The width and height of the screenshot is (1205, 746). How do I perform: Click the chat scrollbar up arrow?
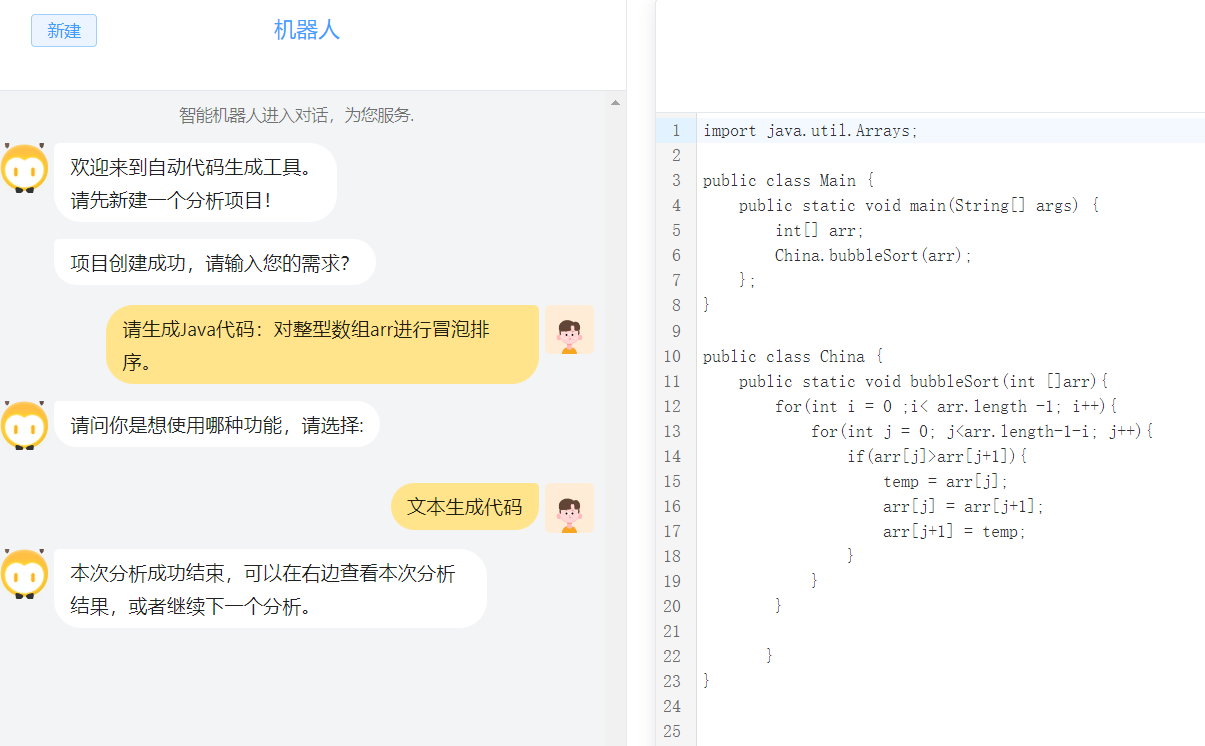(x=615, y=102)
